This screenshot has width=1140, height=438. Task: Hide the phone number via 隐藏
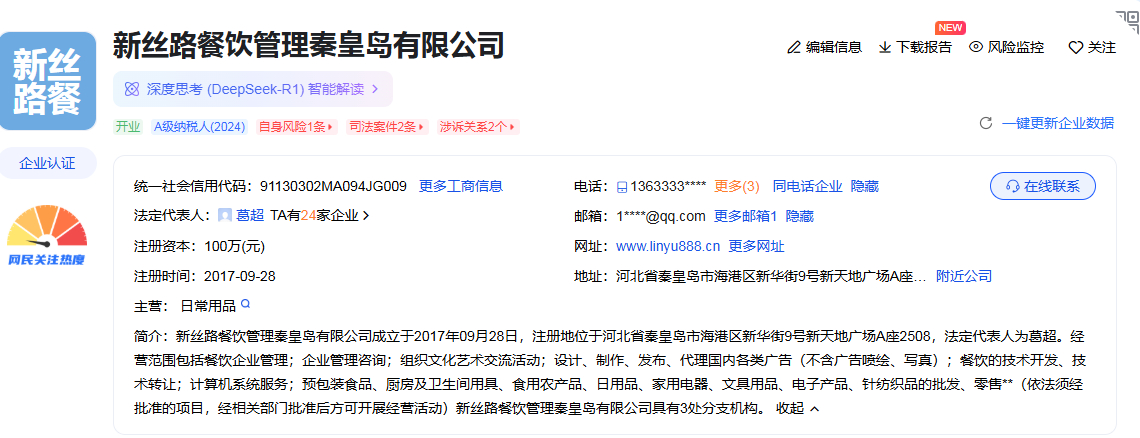(x=864, y=186)
